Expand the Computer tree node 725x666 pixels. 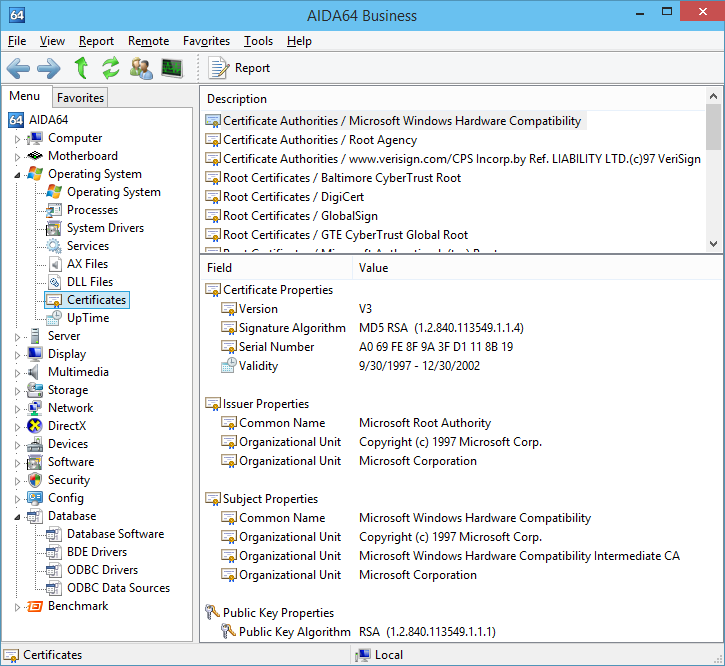17,139
